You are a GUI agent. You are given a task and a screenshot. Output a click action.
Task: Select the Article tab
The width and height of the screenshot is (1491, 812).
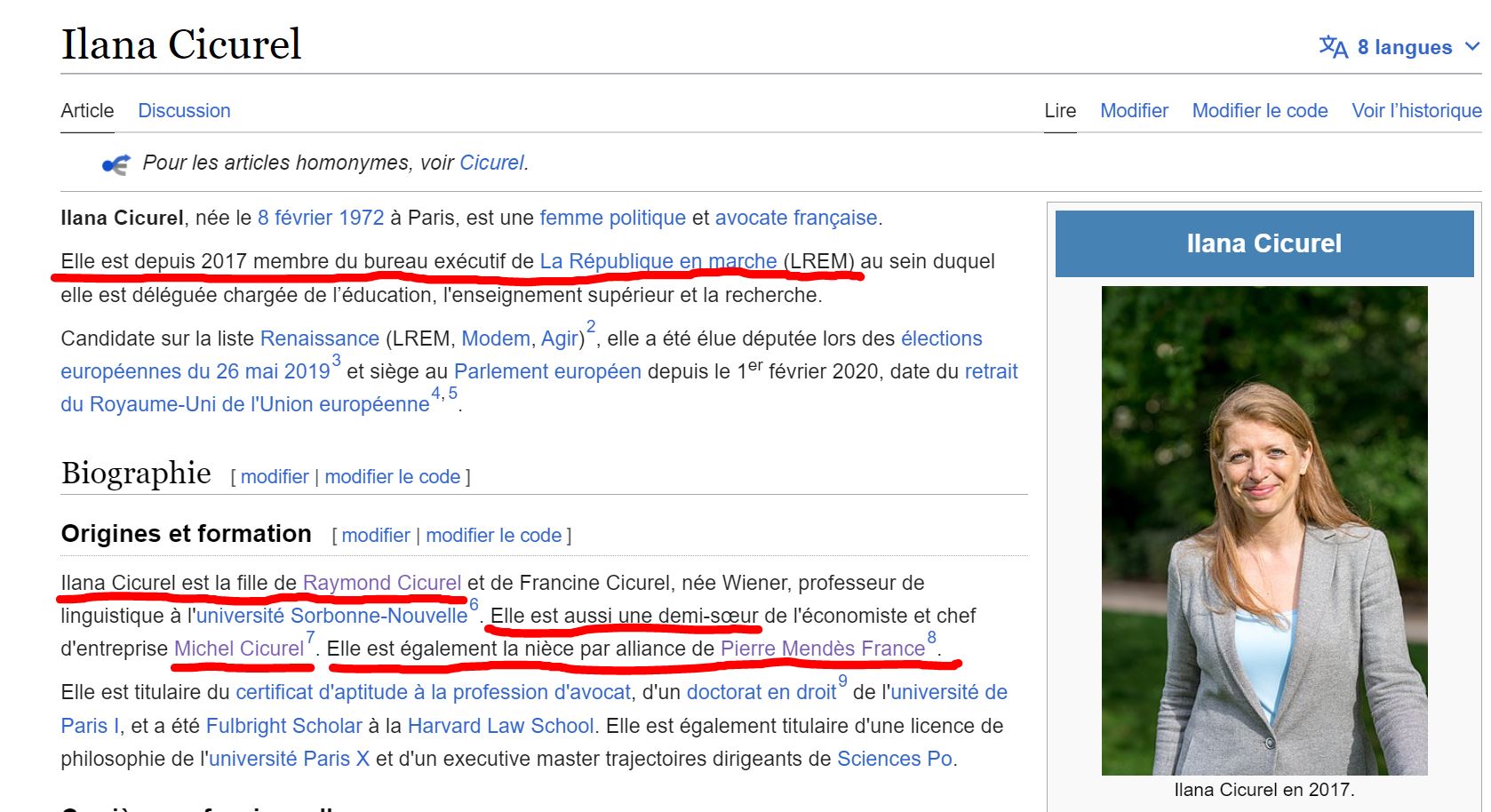point(87,111)
